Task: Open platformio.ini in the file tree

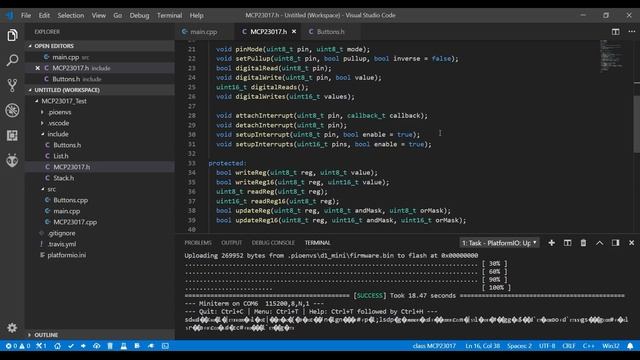Action: [x=100, y=255]
